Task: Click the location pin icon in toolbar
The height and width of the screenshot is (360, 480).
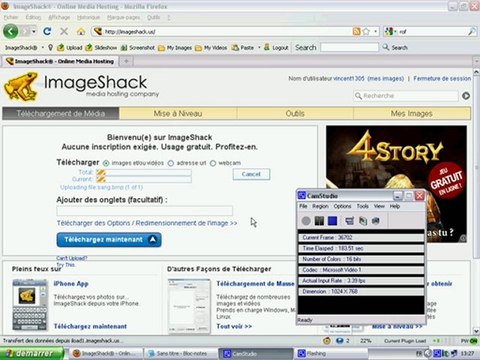Action: 50,47
